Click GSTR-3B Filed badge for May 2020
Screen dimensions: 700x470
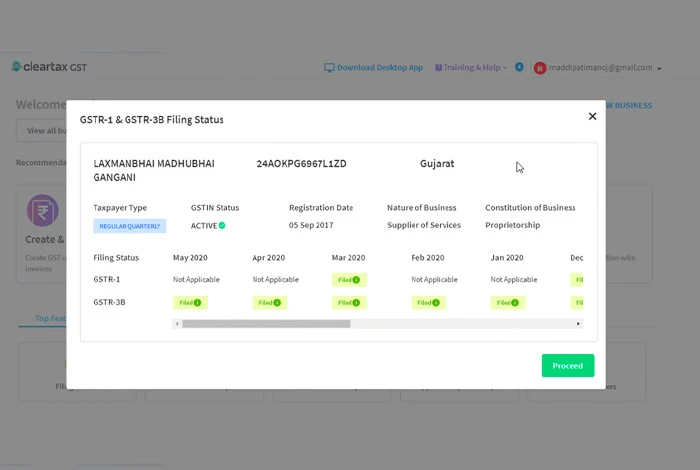point(189,302)
